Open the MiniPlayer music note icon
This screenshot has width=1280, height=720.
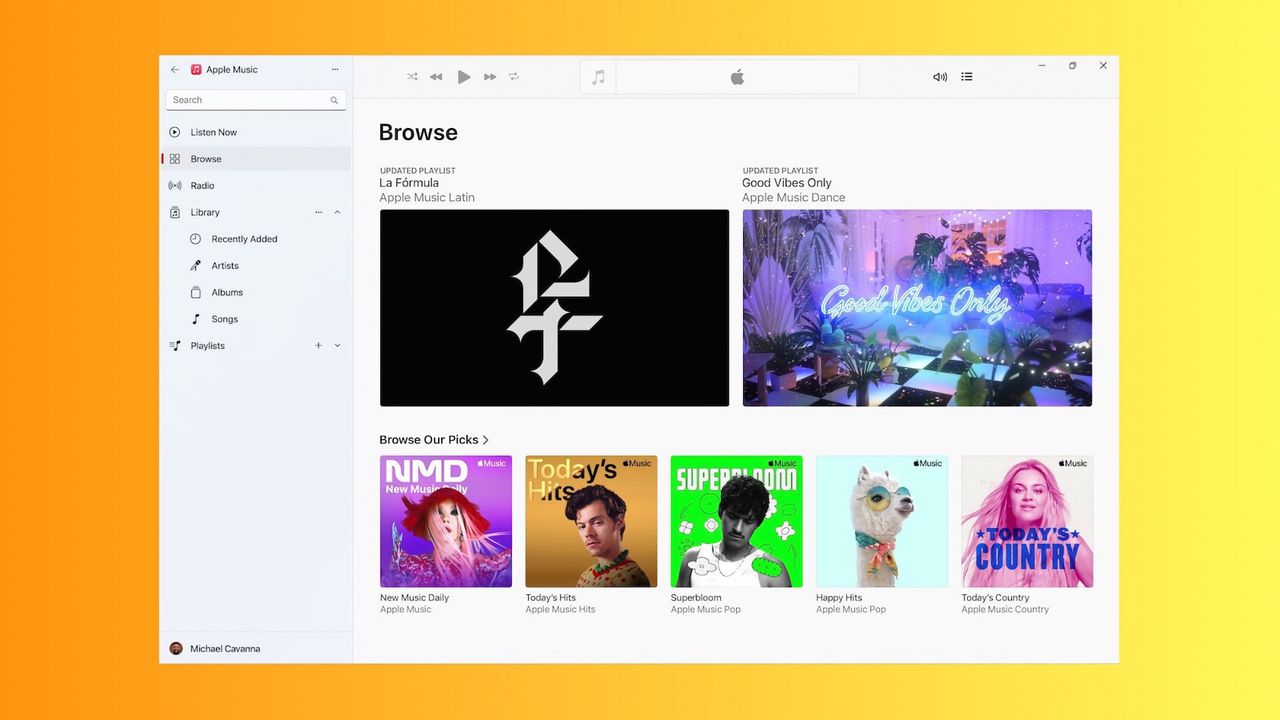tap(597, 76)
